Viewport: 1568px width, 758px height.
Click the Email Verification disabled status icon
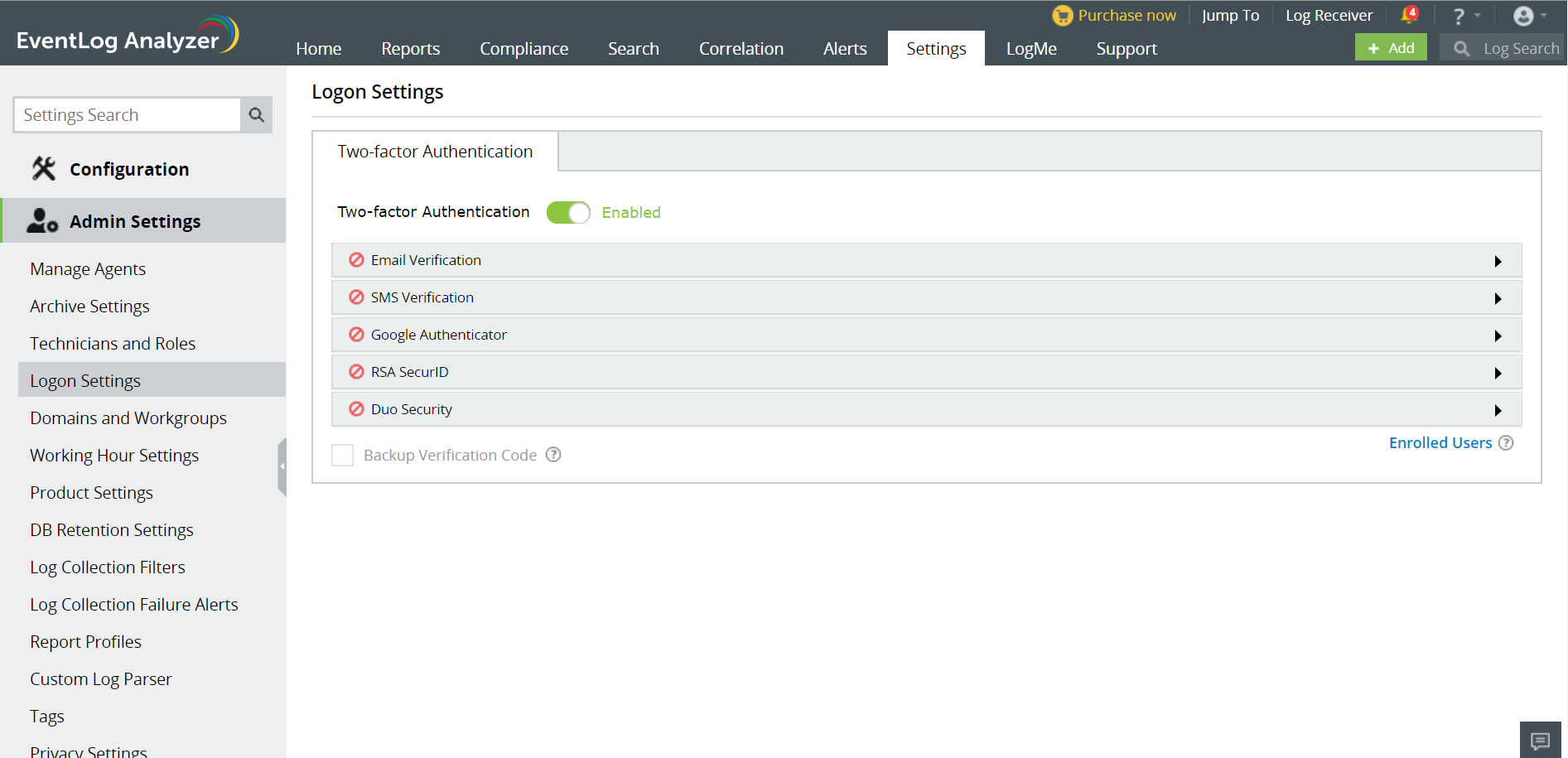point(357,260)
